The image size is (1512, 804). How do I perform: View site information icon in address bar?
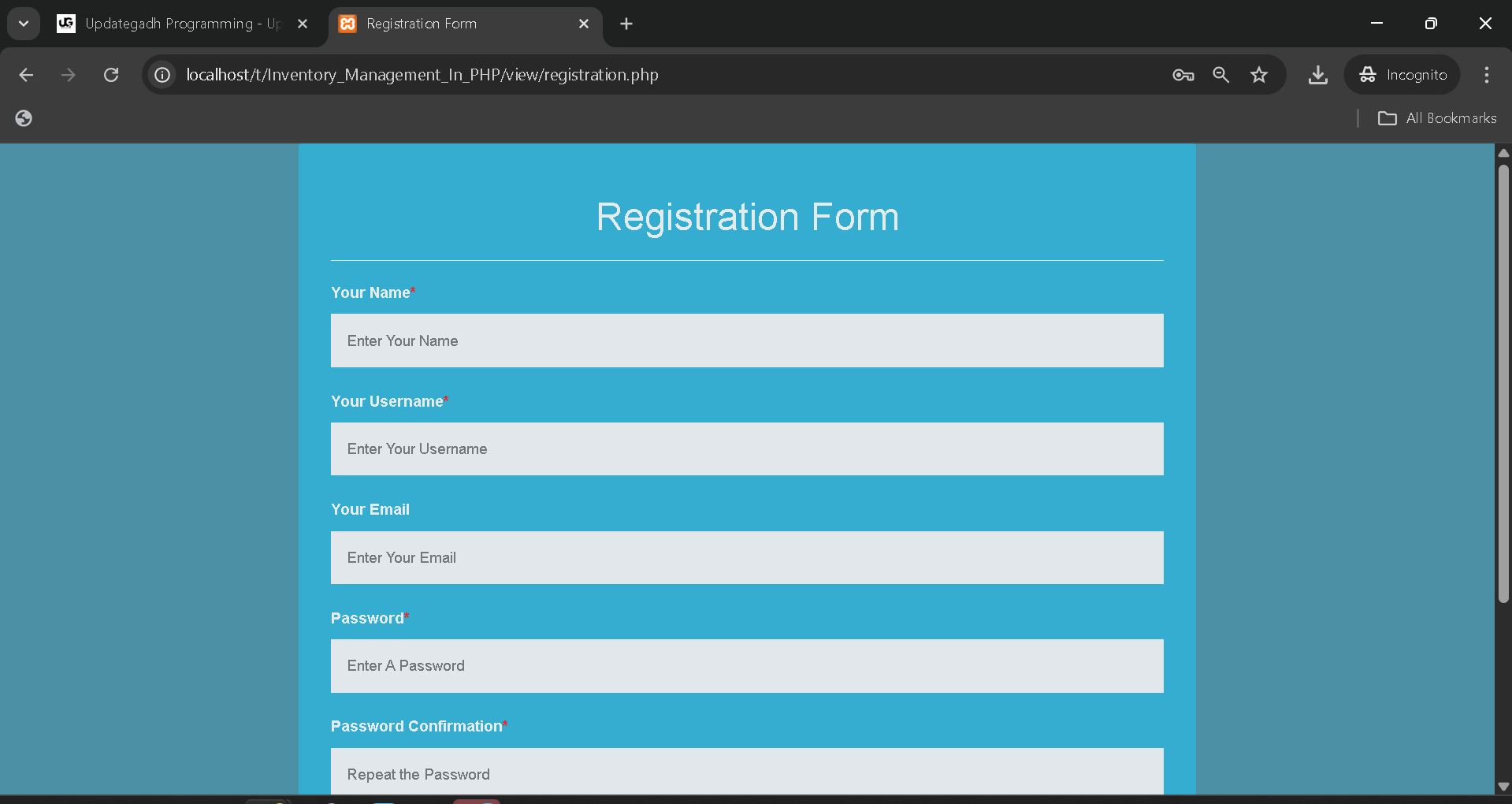click(162, 75)
